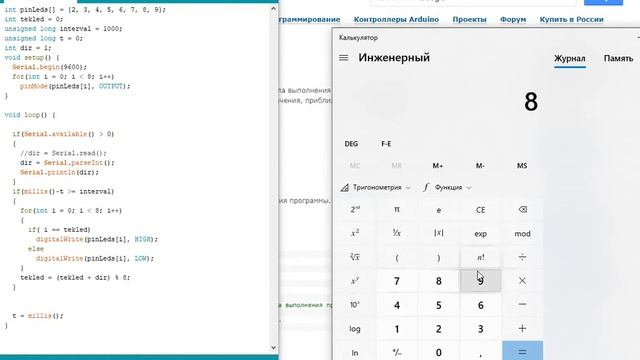Click the scroll-up arrow in code editor

coord(273,8)
